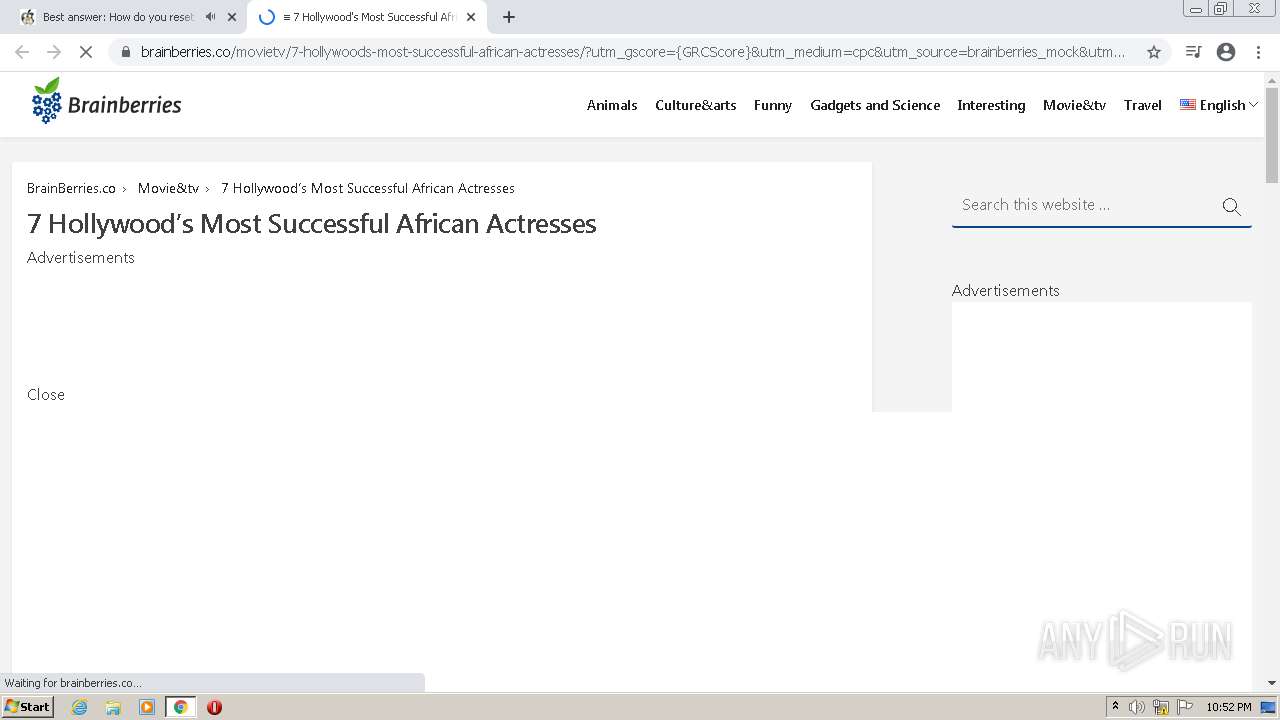Close the 'Best answer' browser tab
The height and width of the screenshot is (720, 1280).
(x=232, y=17)
